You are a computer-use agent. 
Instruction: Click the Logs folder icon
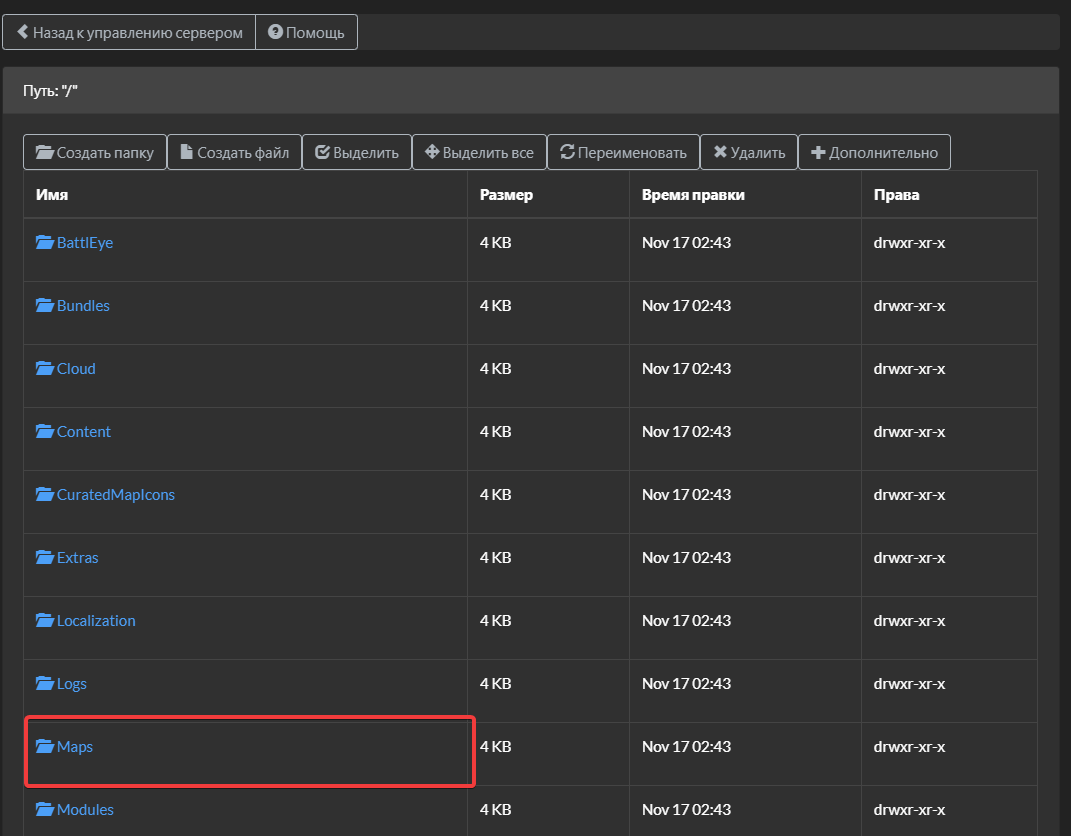coord(44,683)
